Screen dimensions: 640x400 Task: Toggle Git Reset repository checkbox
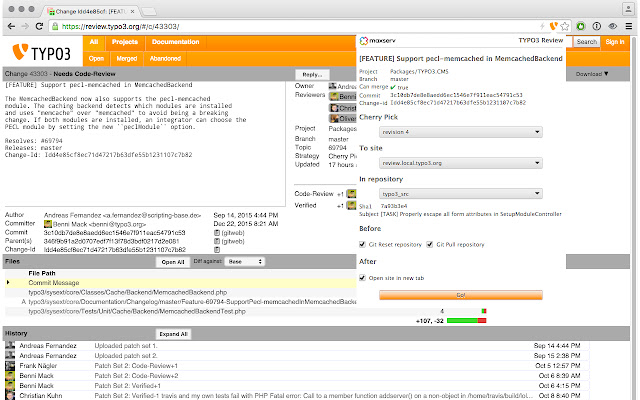tap(362, 244)
